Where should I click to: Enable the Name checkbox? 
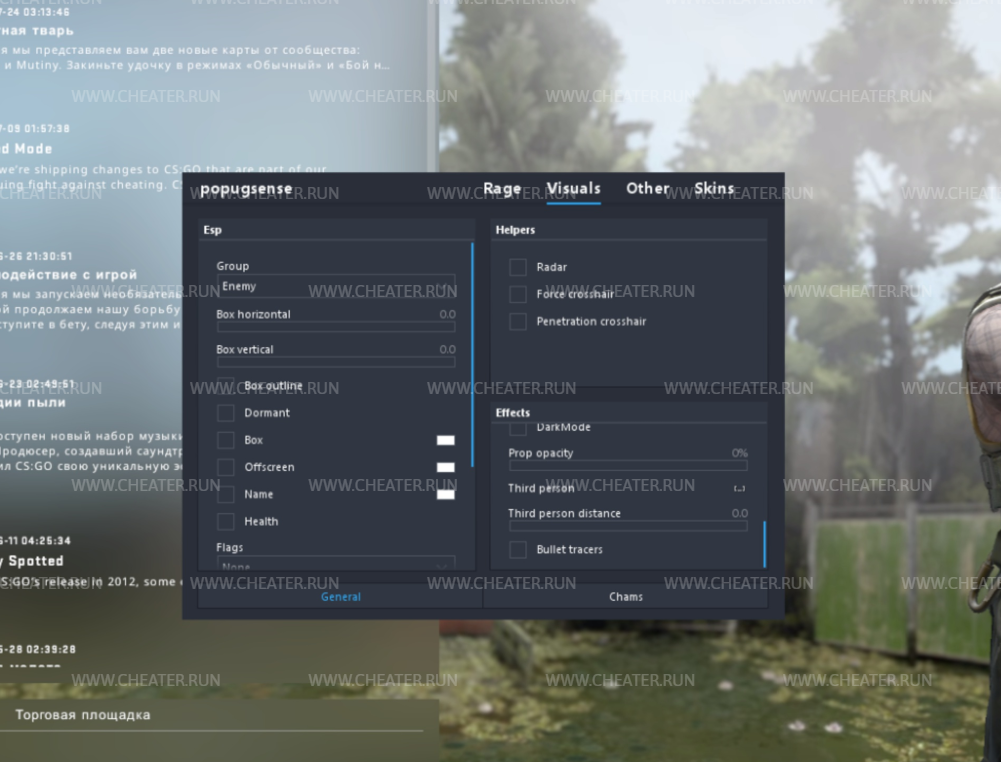pyautogui.click(x=225, y=494)
